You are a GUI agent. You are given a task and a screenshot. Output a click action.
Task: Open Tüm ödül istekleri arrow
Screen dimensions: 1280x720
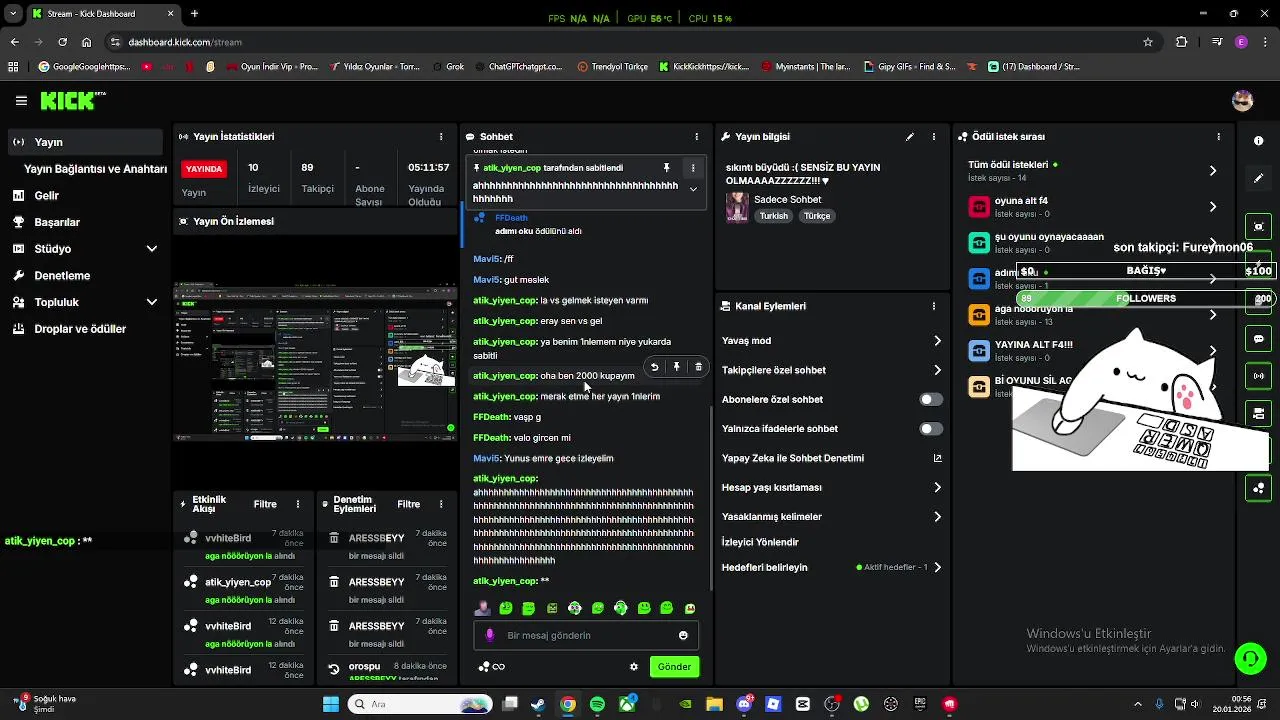1213,171
